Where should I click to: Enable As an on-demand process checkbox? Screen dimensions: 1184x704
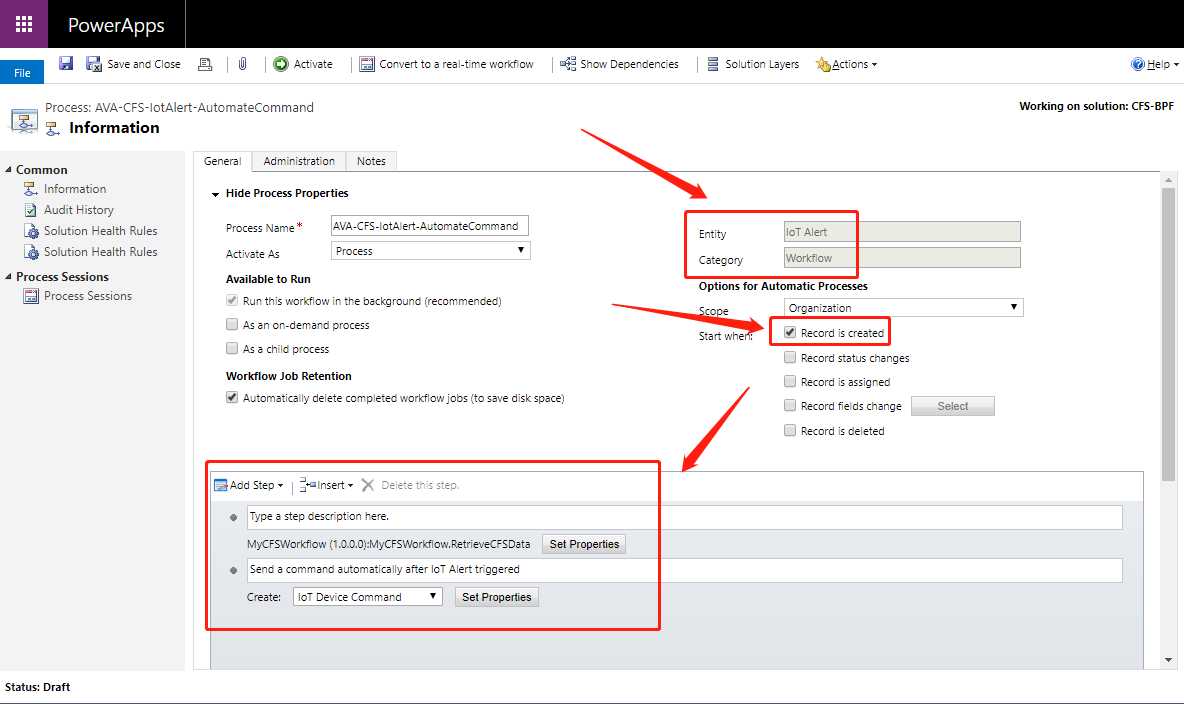click(232, 325)
